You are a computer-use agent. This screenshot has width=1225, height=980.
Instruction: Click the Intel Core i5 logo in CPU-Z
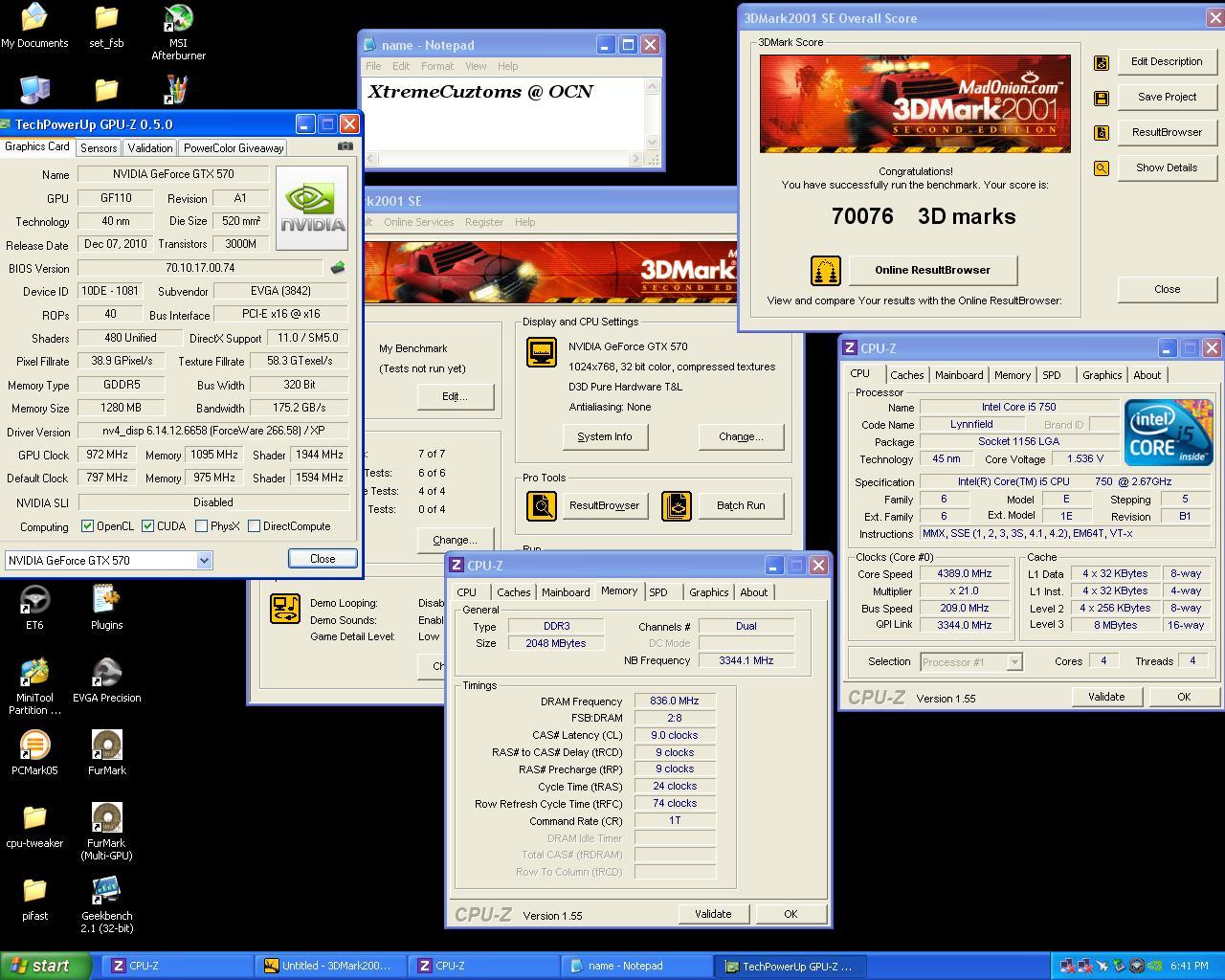(1169, 433)
